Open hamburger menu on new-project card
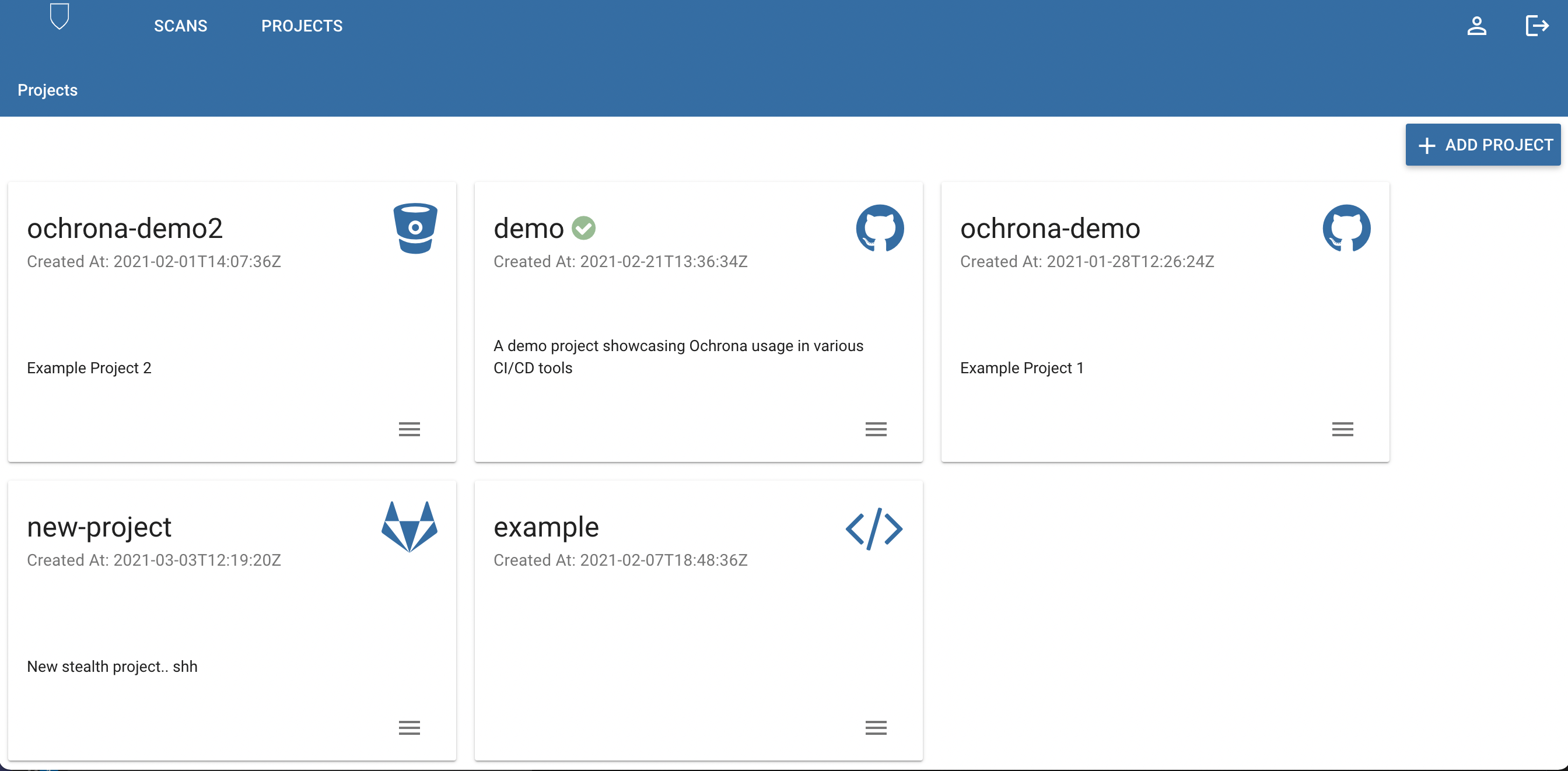 [409, 727]
